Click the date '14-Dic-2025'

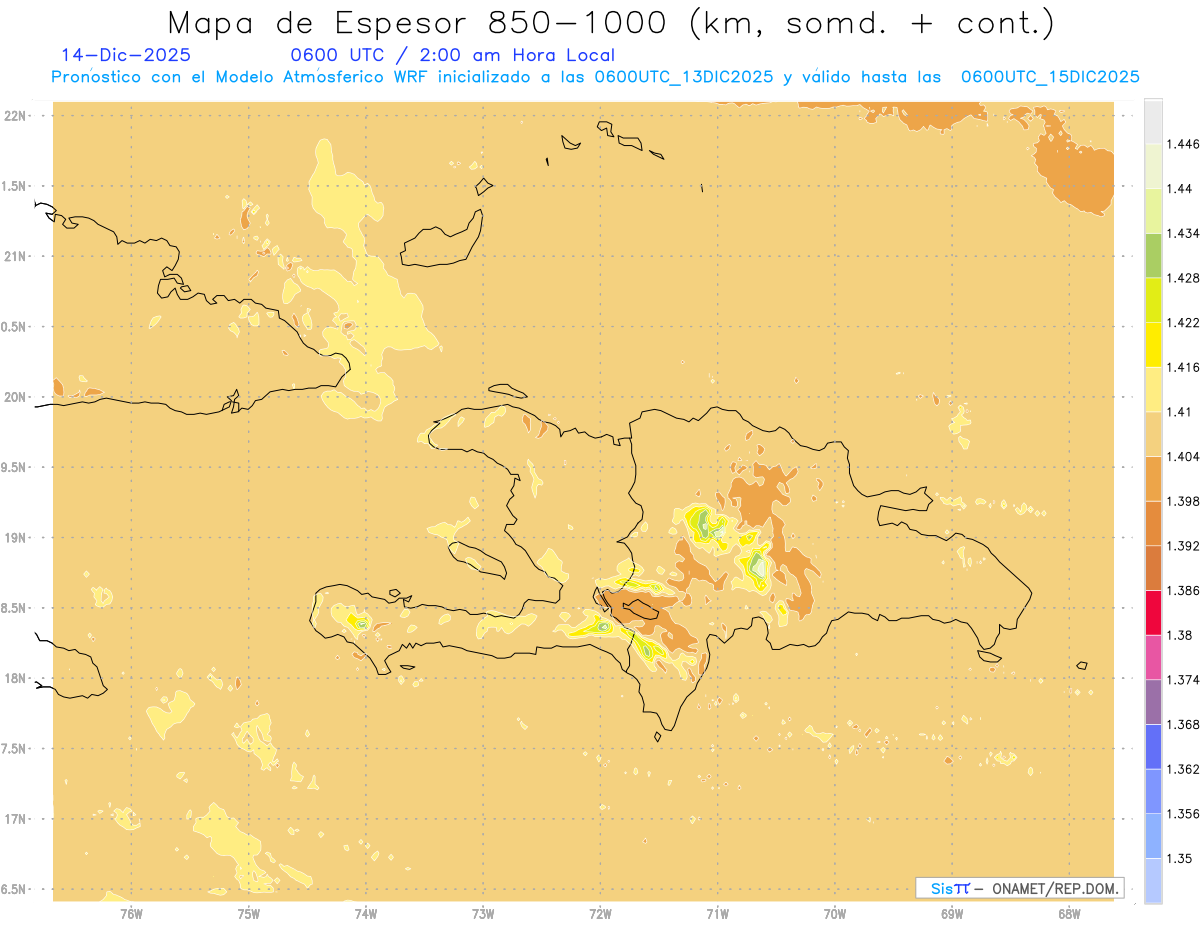point(126,55)
